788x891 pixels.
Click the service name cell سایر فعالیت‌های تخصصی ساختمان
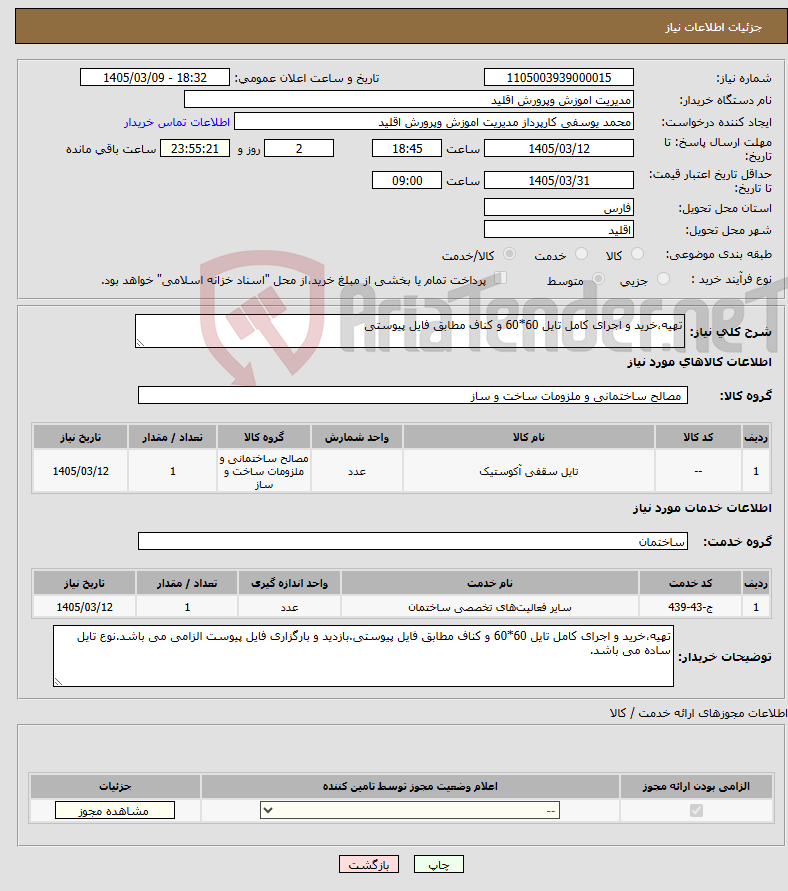[x=490, y=607]
